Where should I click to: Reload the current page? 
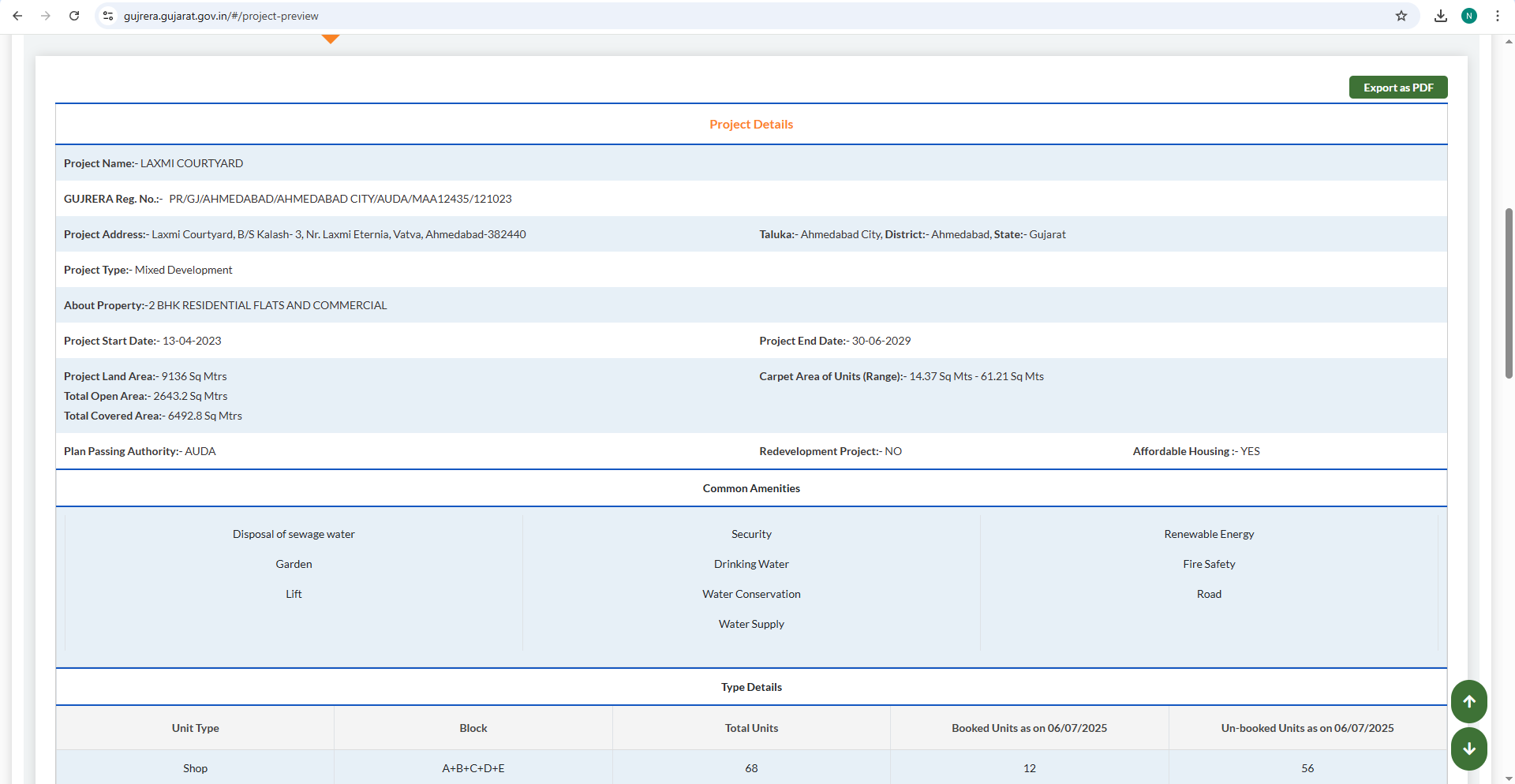tap(74, 16)
